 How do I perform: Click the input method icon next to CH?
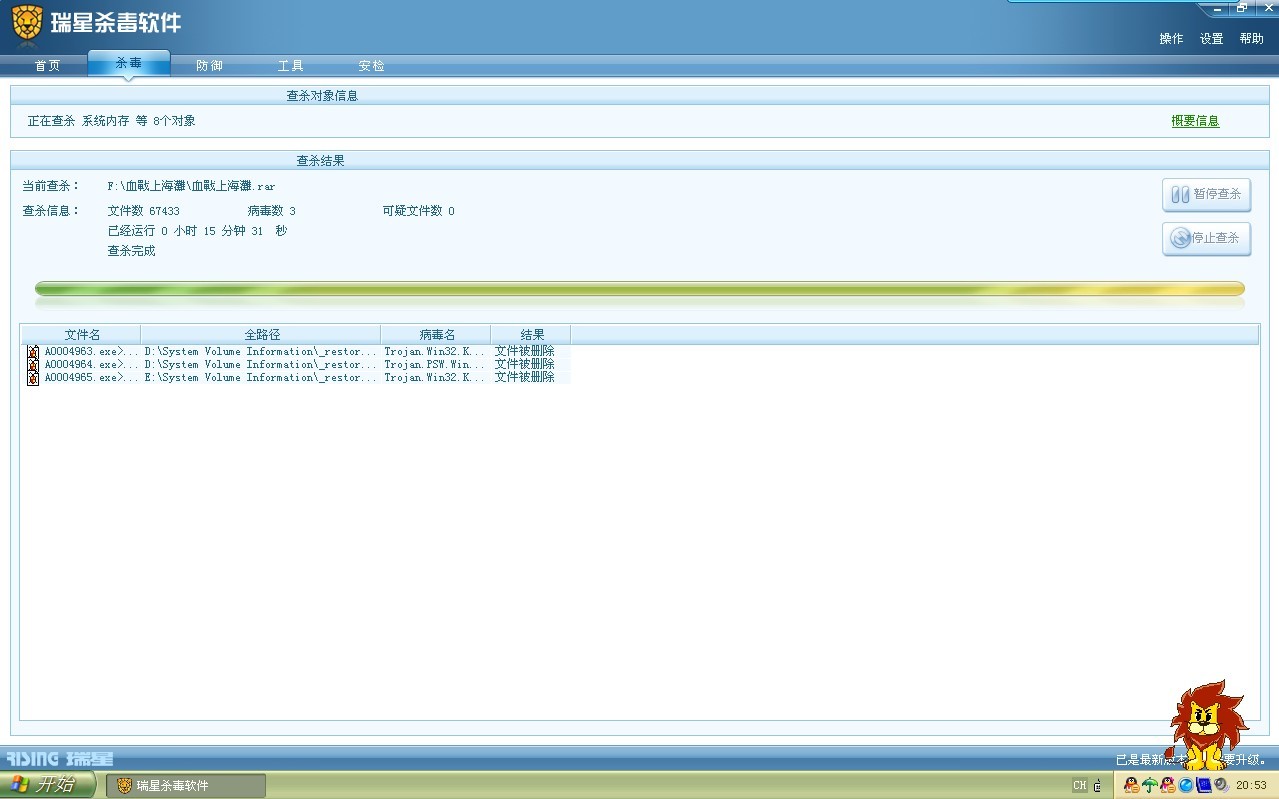(1097, 785)
